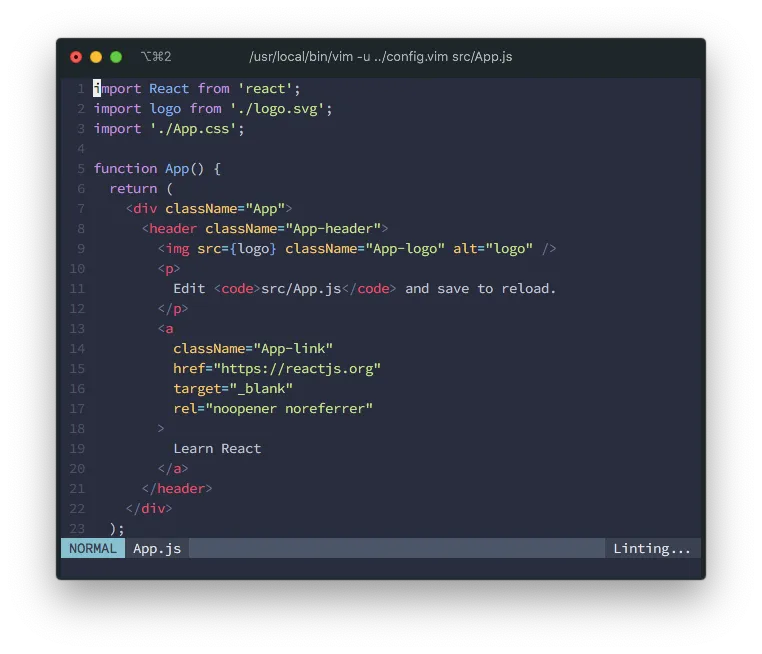Viewport: 762px width, 654px height.
Task: Click the yellow minimize window button
Action: 96,57
